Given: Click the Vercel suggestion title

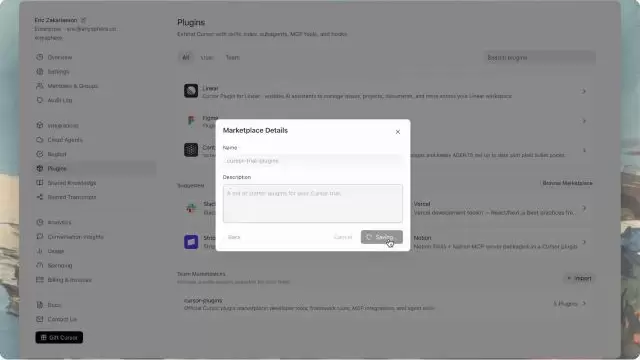Looking at the screenshot, I should pyautogui.click(x=422, y=204).
